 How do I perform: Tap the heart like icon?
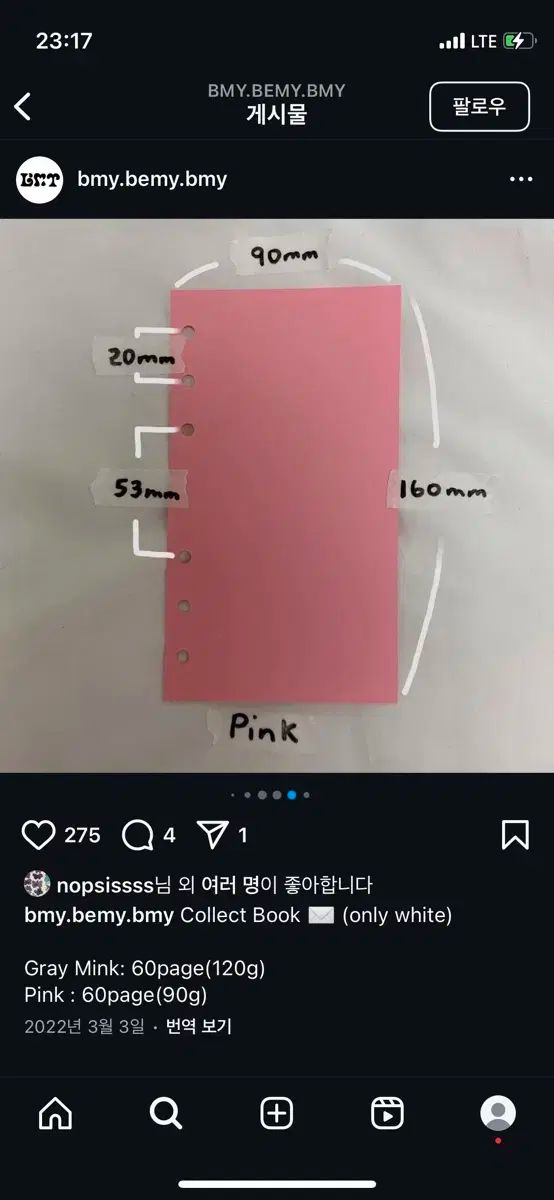click(38, 835)
